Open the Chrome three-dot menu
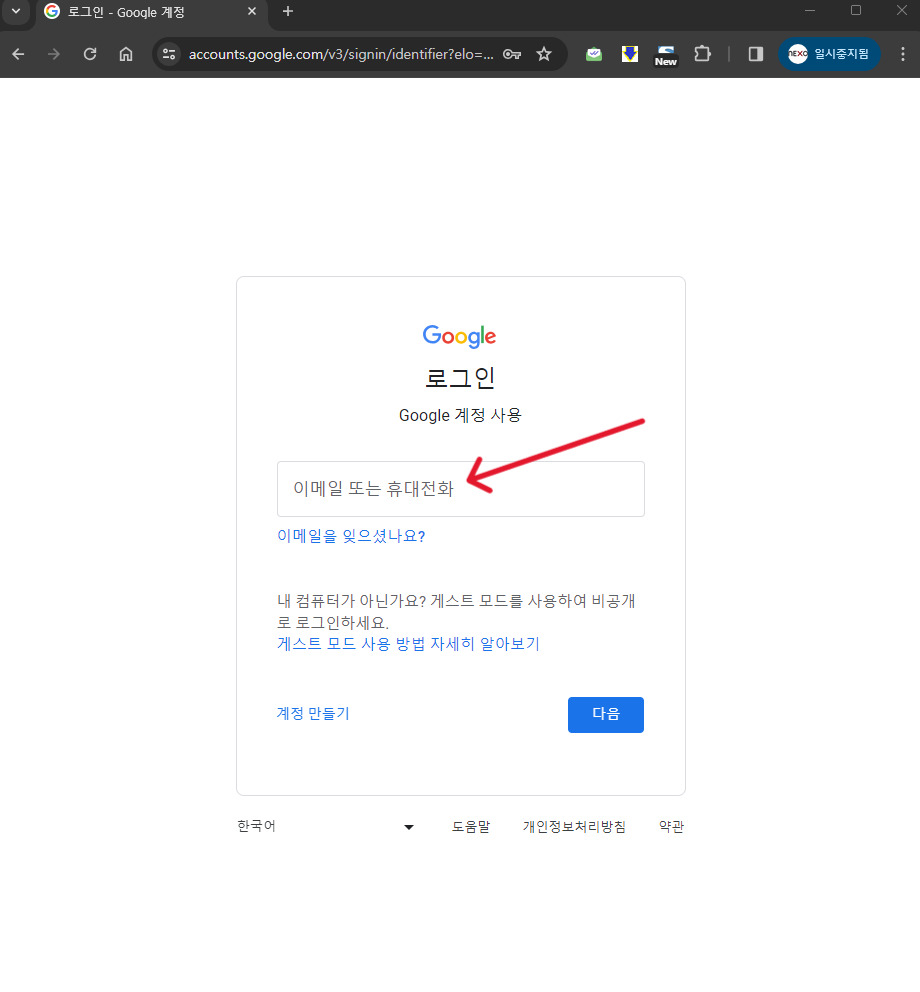 (x=903, y=54)
